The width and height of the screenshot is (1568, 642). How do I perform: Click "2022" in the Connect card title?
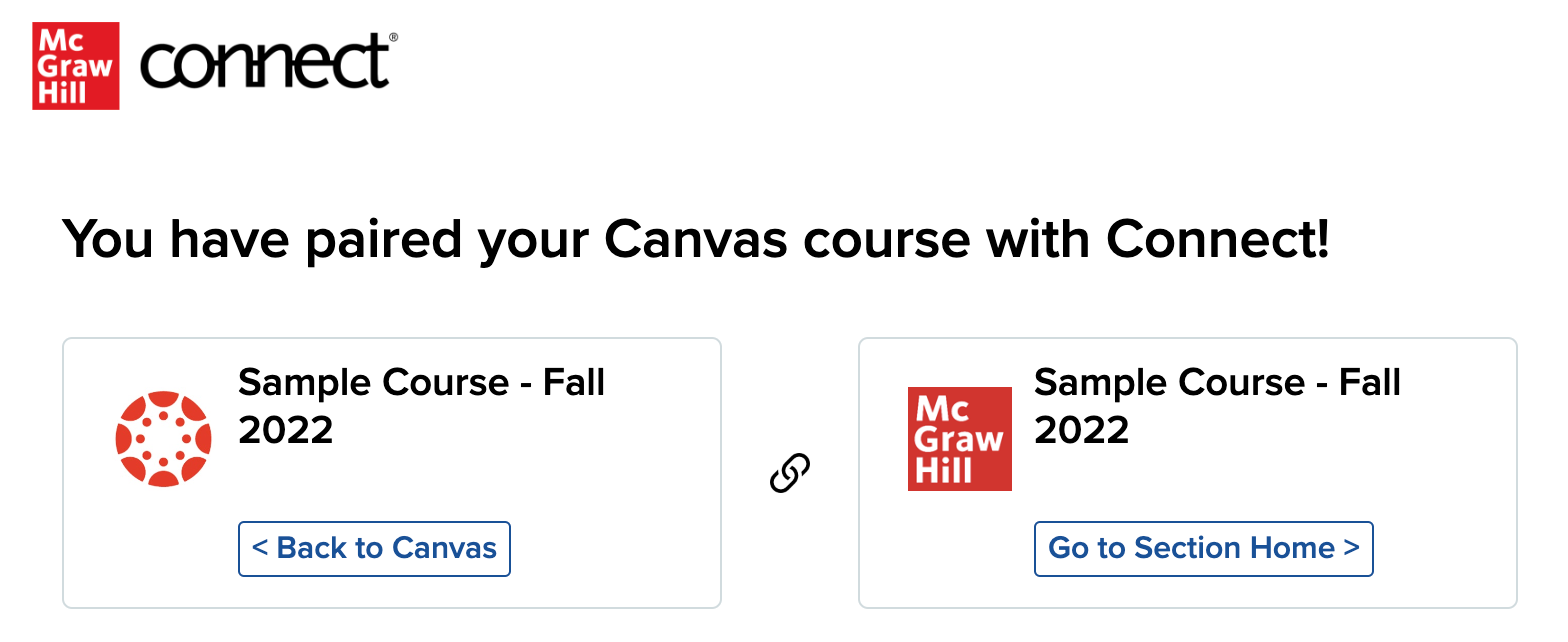pos(1082,431)
